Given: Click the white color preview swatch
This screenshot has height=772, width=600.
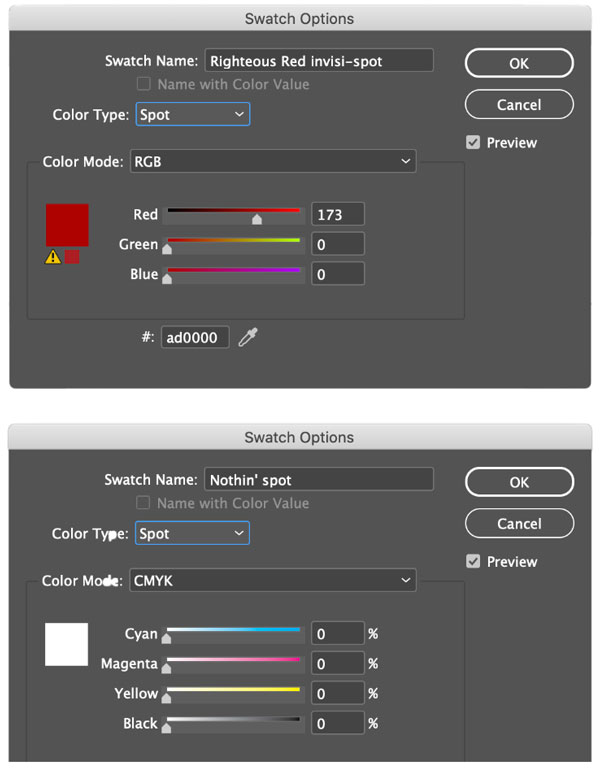Looking at the screenshot, I should [x=67, y=644].
